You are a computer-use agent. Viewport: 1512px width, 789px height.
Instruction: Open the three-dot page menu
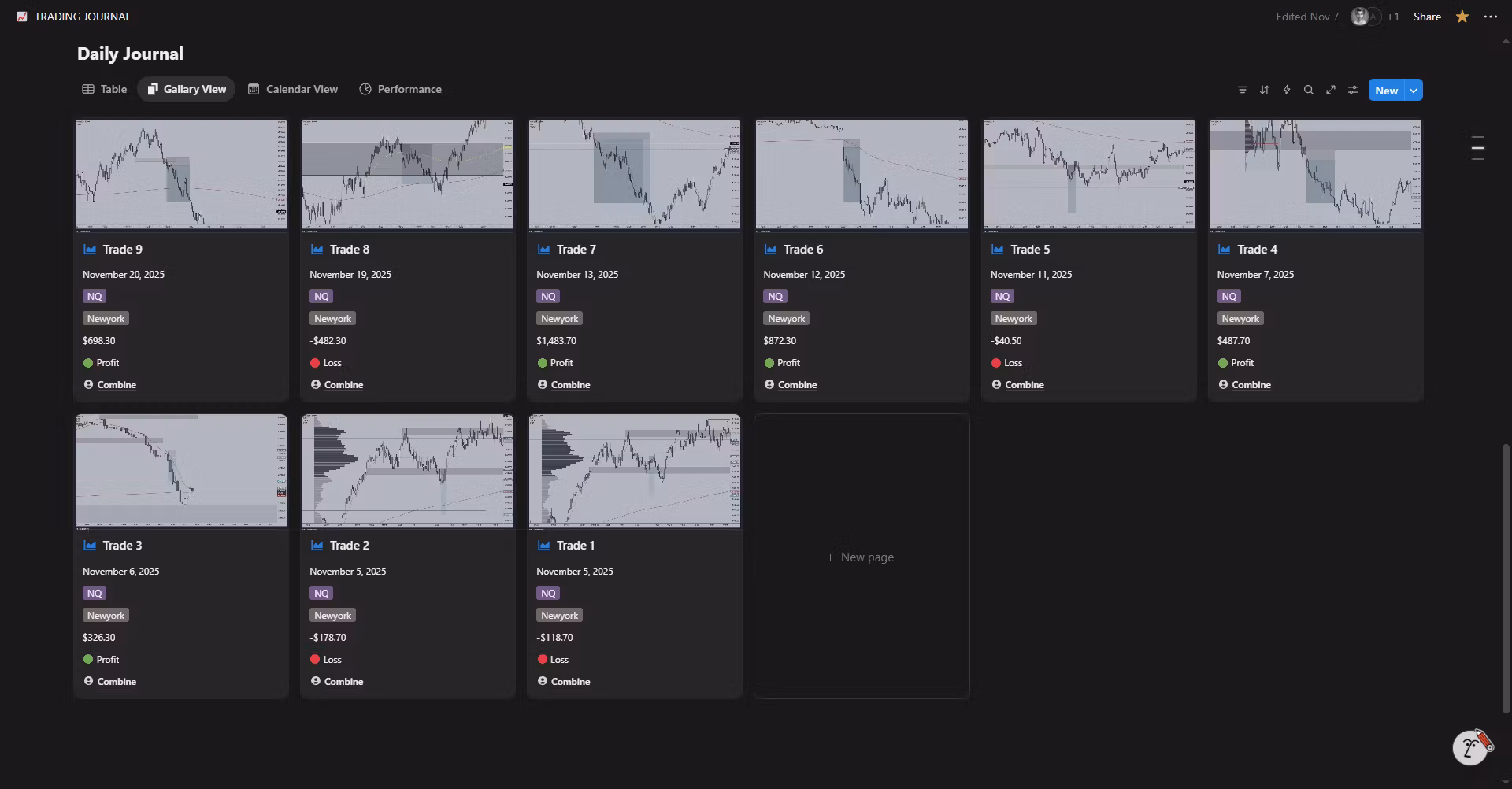[1490, 17]
